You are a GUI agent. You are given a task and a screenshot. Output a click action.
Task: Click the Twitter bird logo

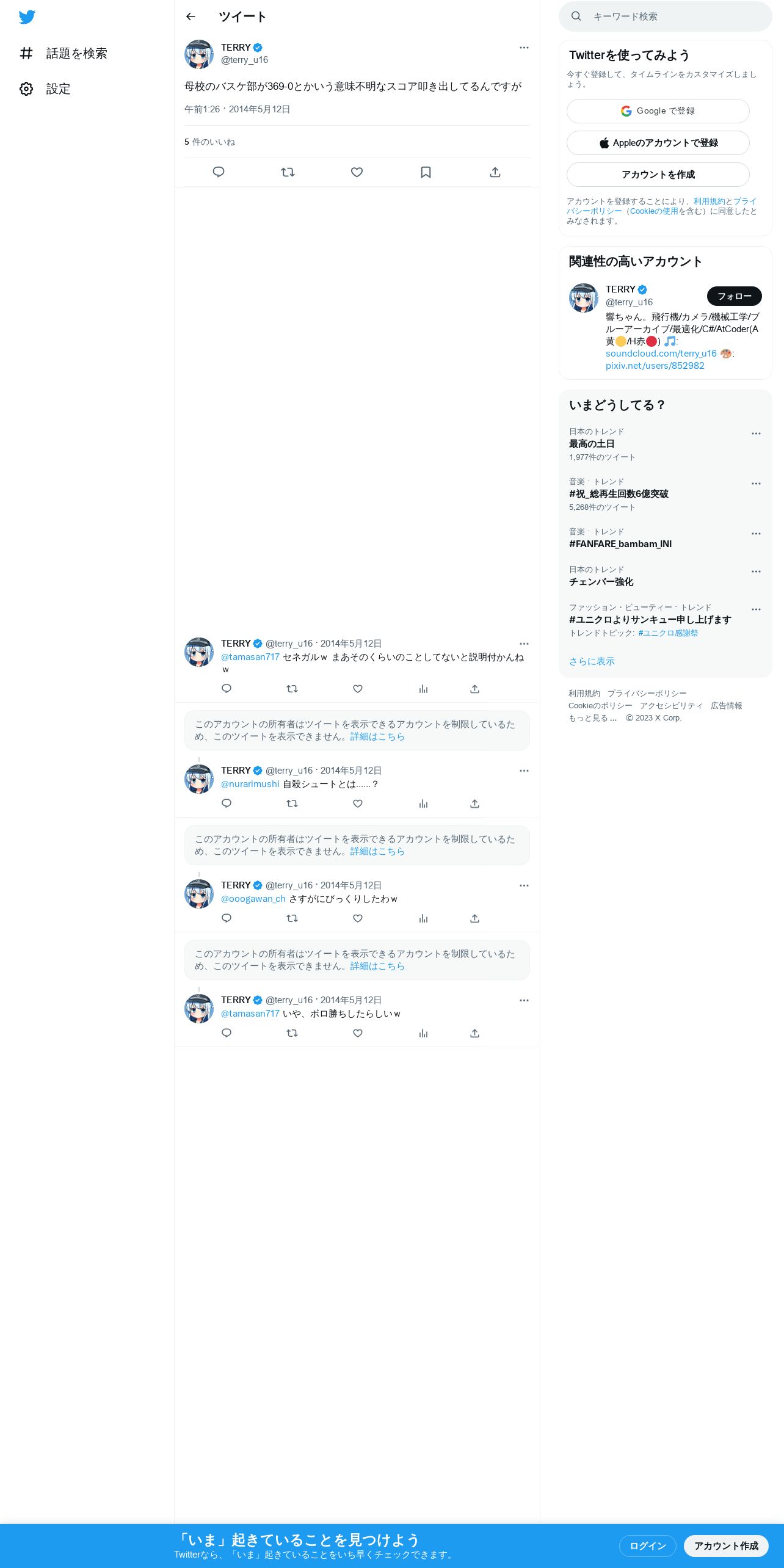pos(27,17)
